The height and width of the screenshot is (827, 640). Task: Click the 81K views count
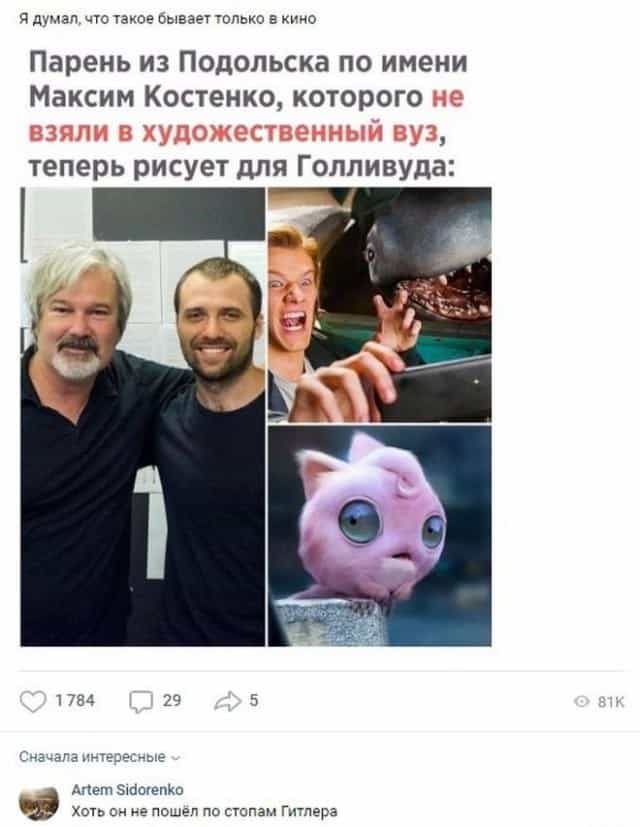pyautogui.click(x=611, y=701)
